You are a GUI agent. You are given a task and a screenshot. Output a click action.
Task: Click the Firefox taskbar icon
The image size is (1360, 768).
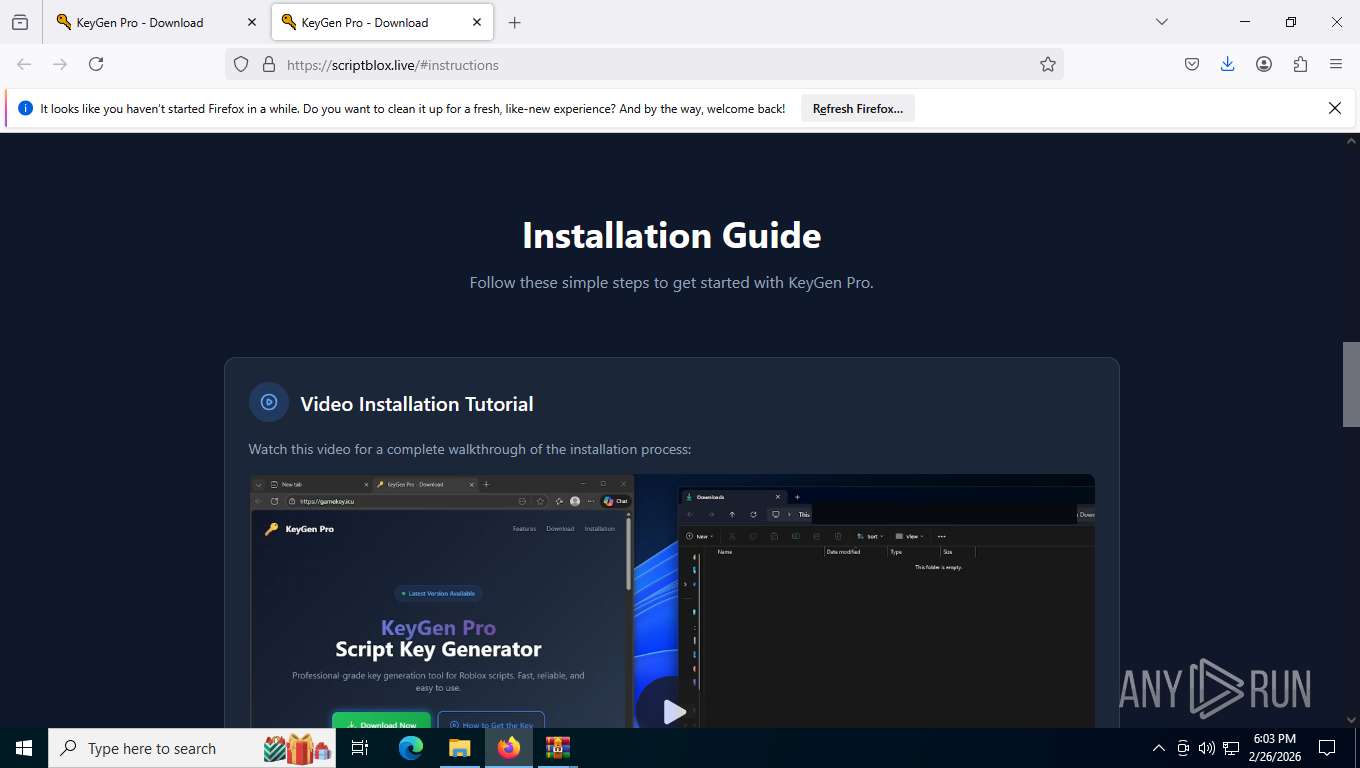coord(508,748)
